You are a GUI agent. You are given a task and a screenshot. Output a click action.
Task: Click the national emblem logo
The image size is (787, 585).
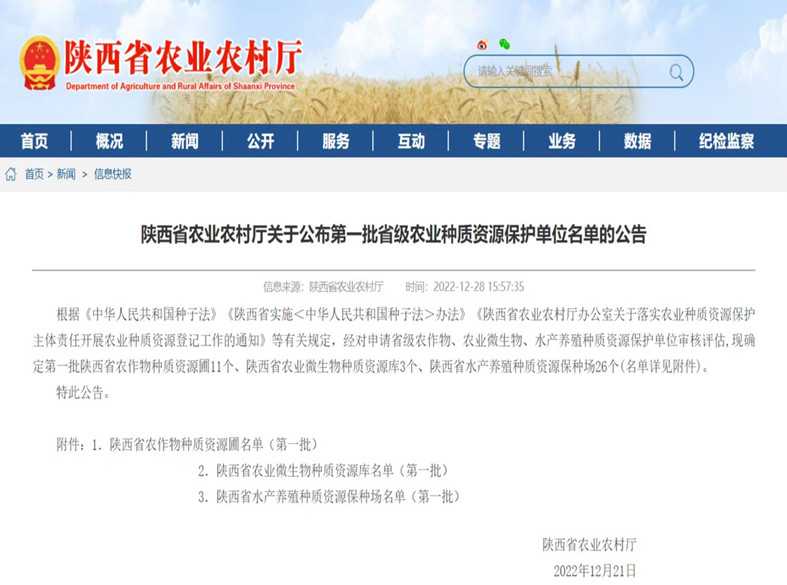(x=39, y=63)
